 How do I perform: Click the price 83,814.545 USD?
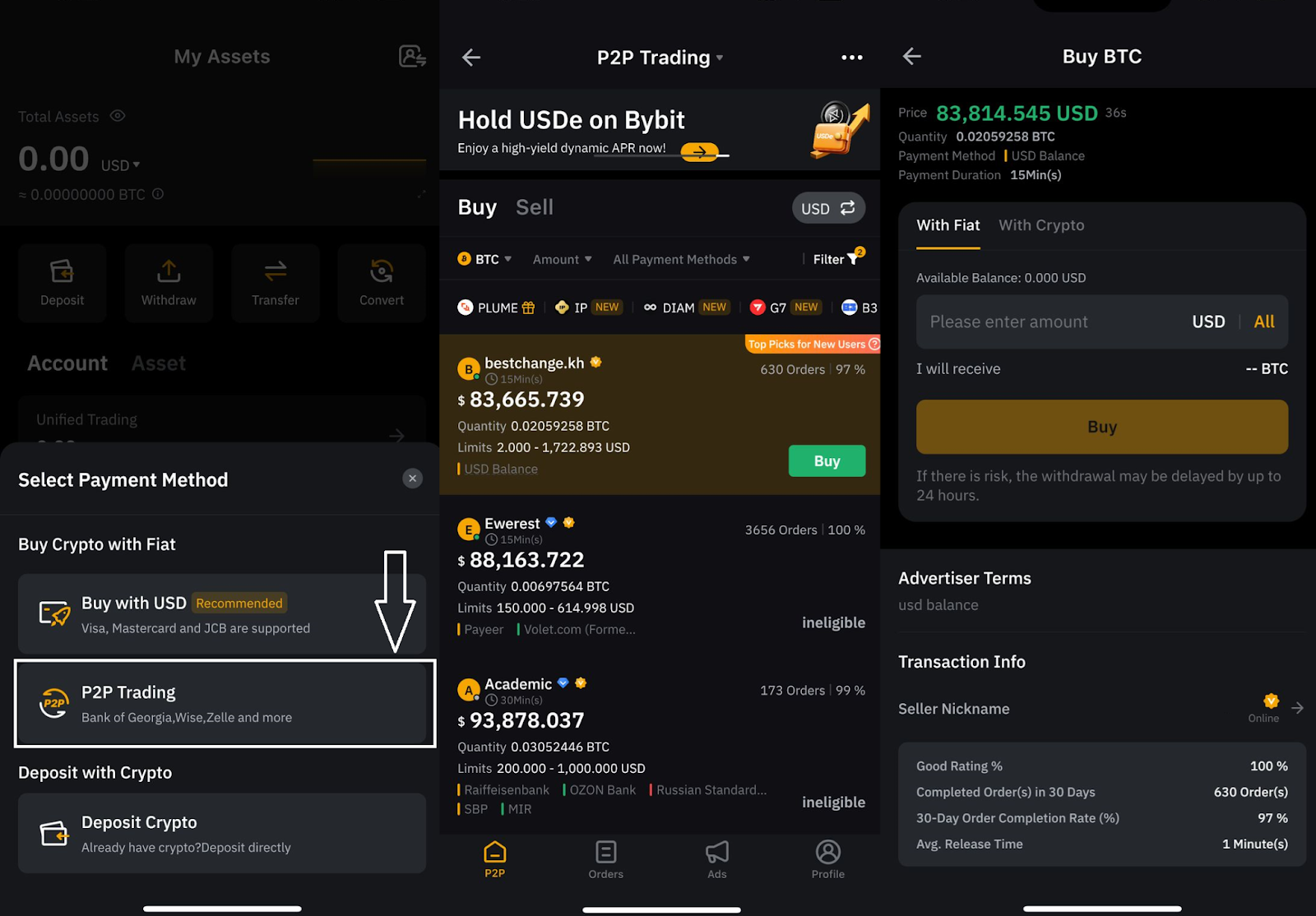(x=1017, y=113)
